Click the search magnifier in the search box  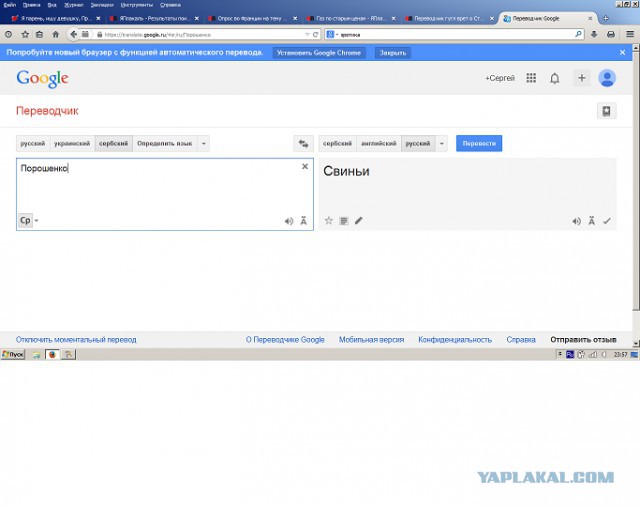click(x=578, y=35)
